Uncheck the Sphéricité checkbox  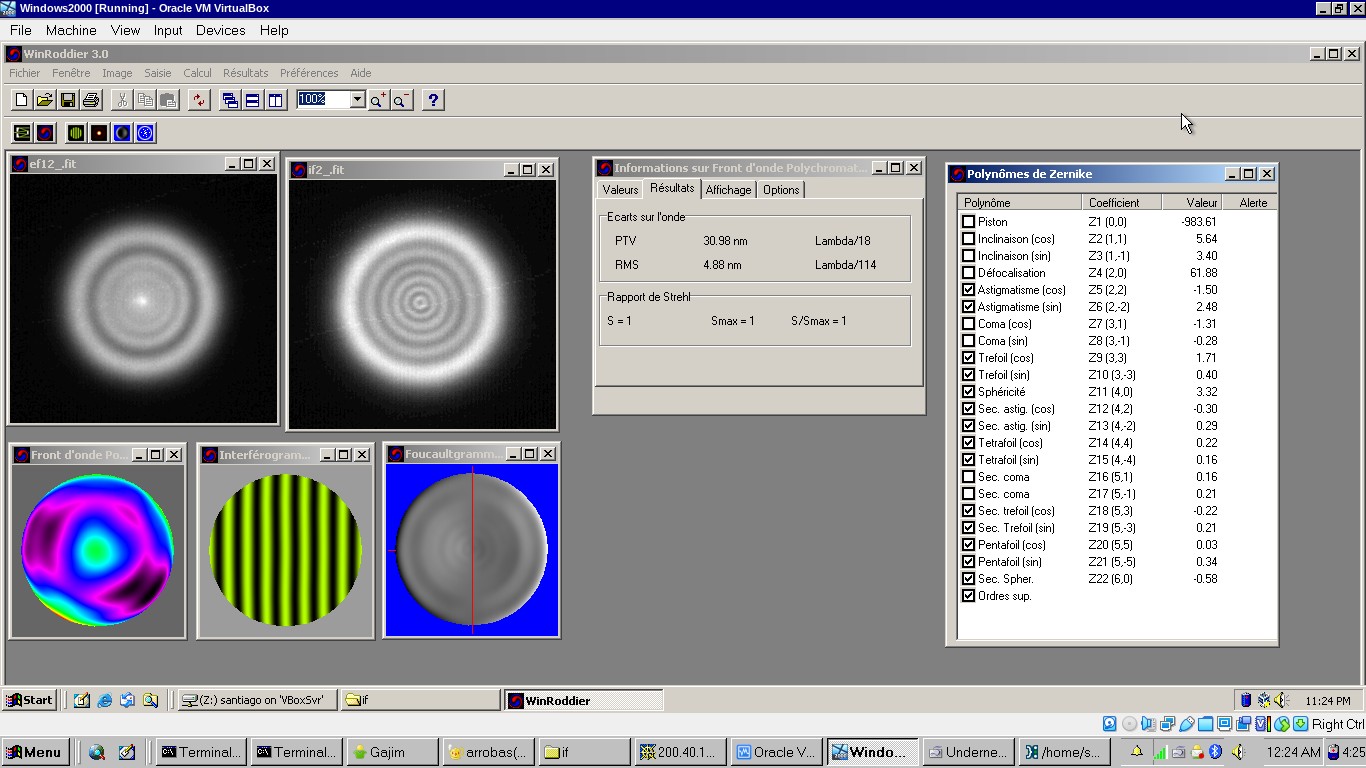click(x=968, y=392)
